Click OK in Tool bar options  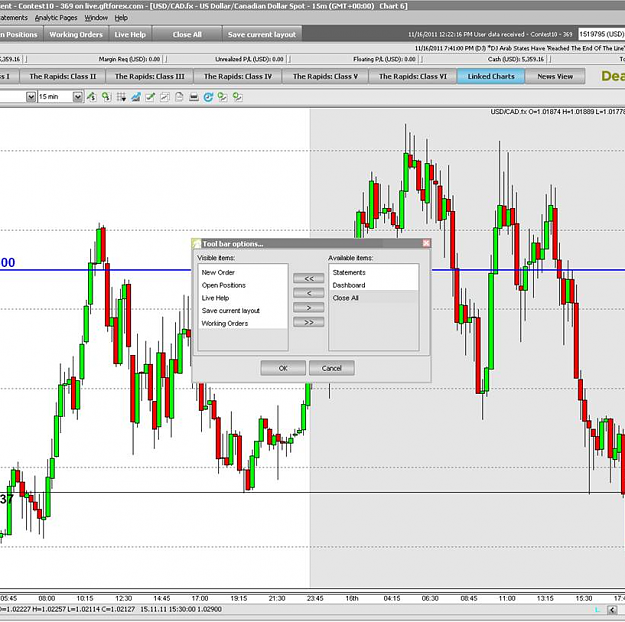[x=283, y=368]
